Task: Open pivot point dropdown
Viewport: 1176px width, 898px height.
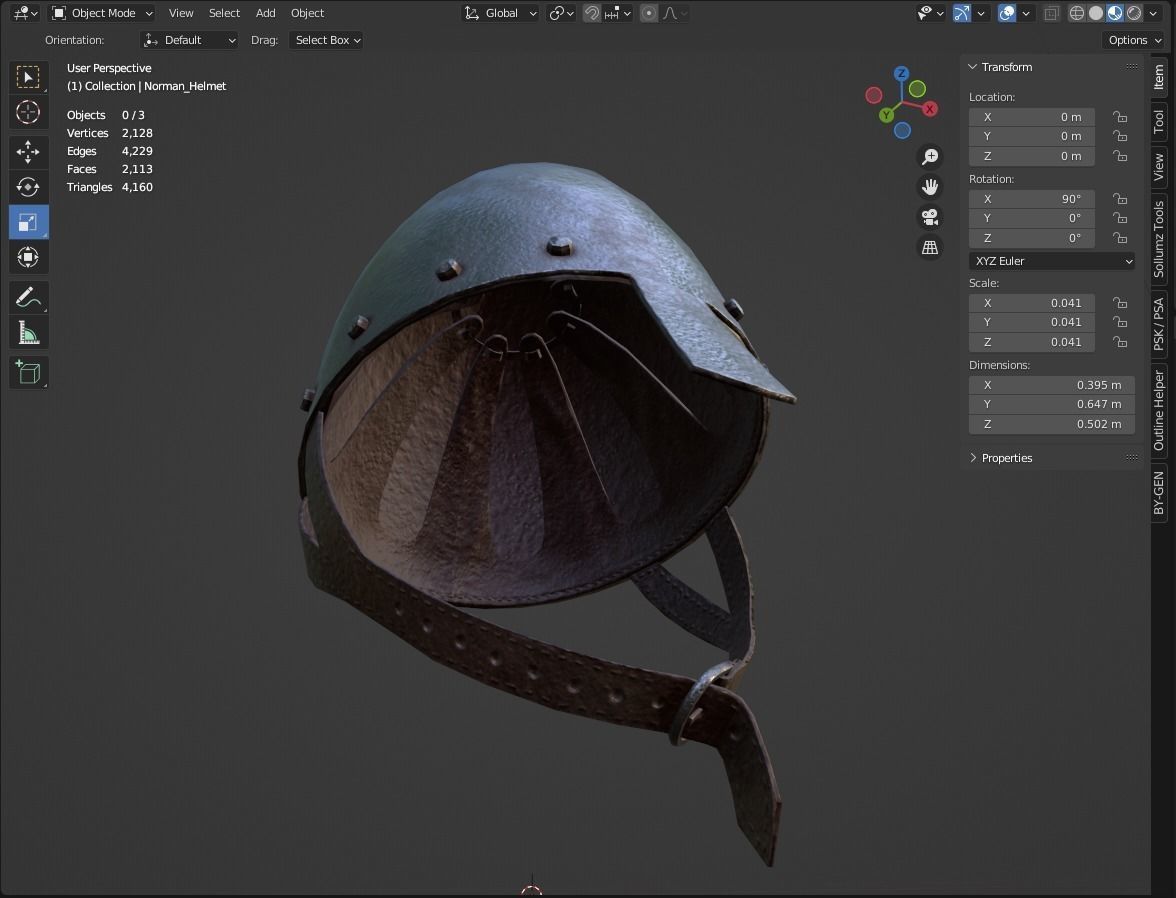Action: pyautogui.click(x=562, y=13)
